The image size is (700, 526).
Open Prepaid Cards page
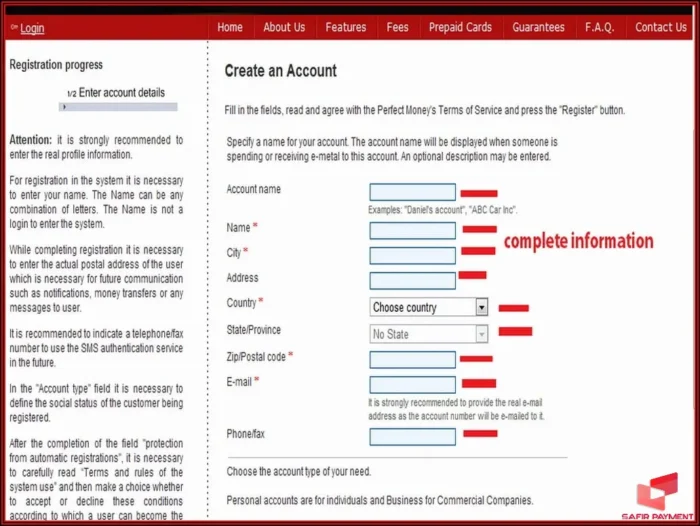tap(460, 27)
